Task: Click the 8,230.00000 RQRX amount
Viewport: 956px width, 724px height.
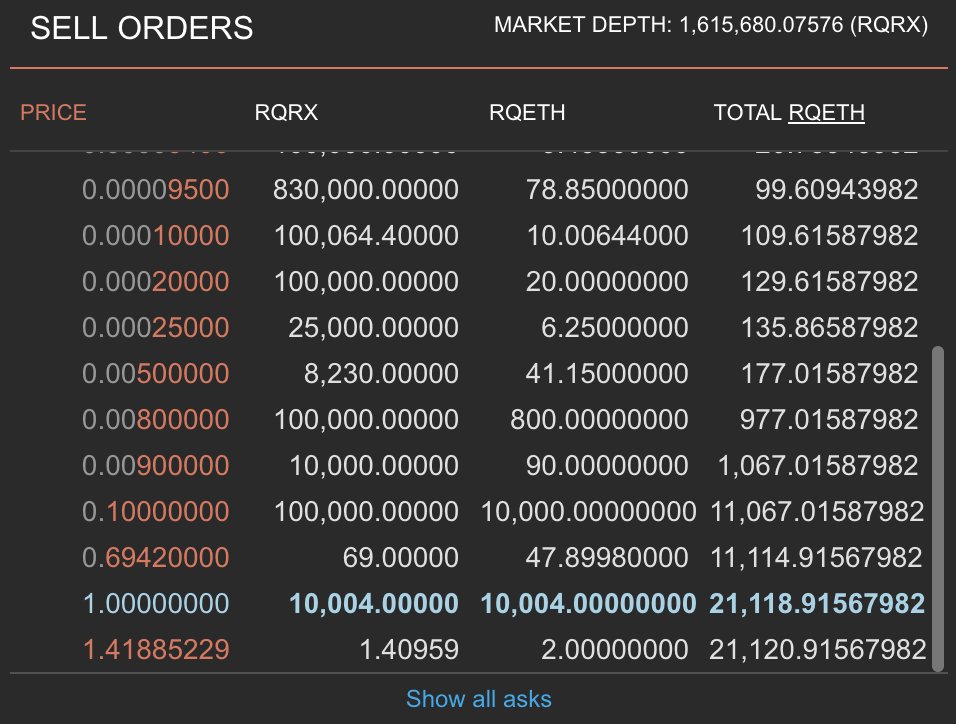Action: (x=382, y=373)
